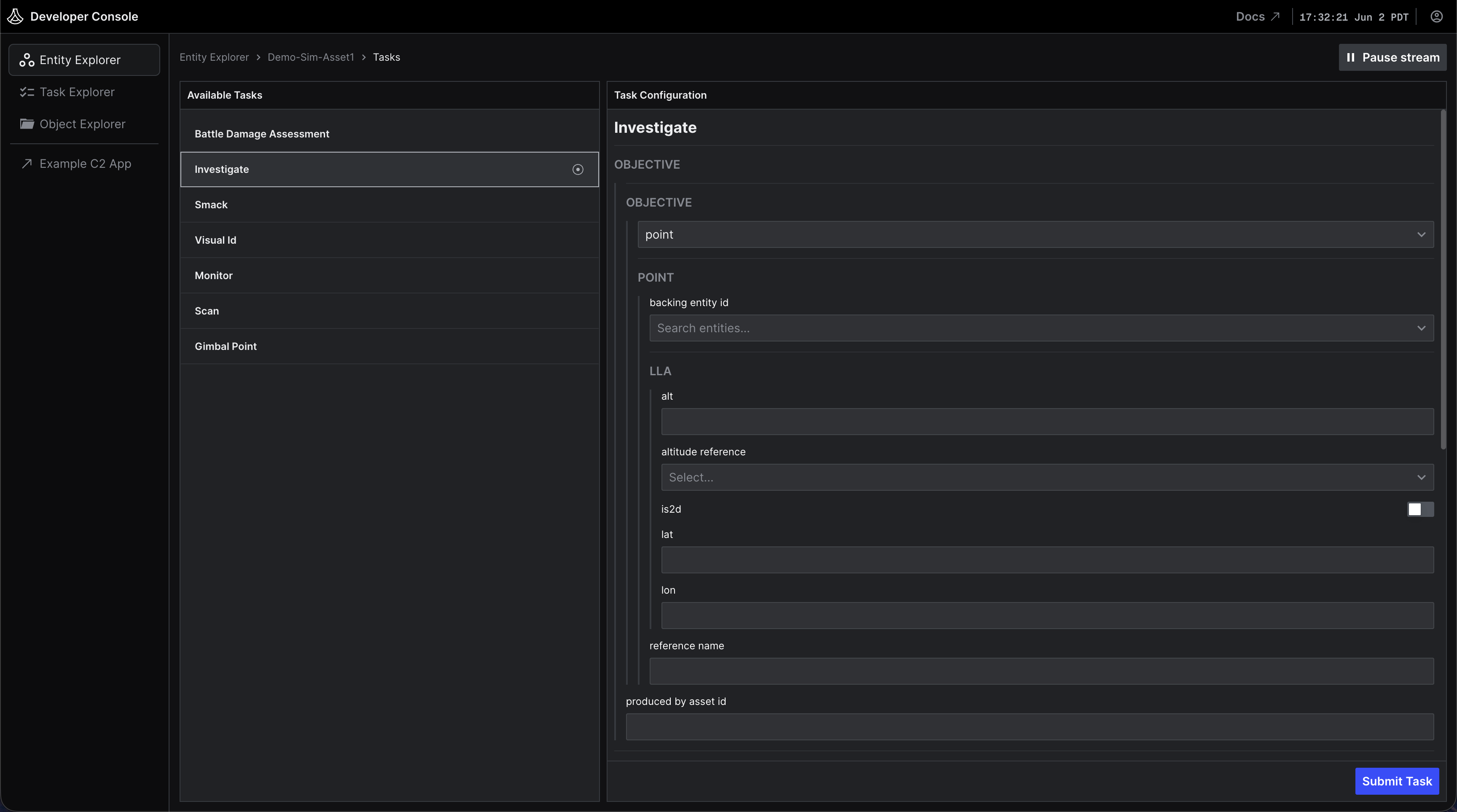Open the altitude reference Select dropdown
This screenshot has height=812, width=1457.
1047,477
